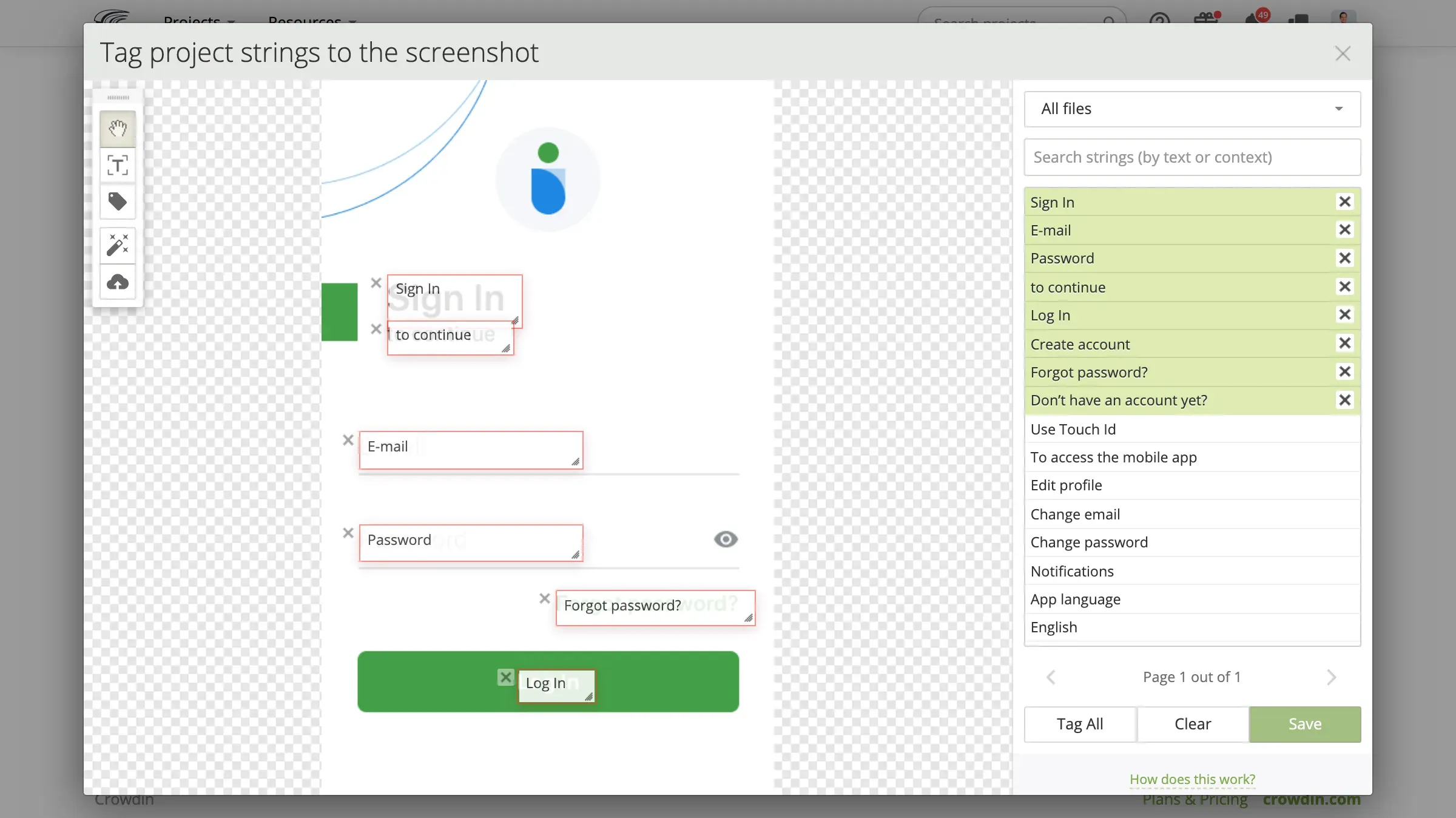Select 'App language' string item
Viewport: 1456px width, 818px height.
click(1075, 598)
